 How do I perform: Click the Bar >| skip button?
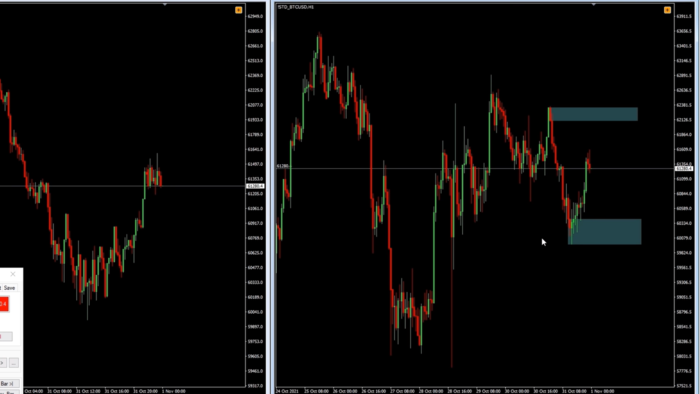[x=8, y=384]
